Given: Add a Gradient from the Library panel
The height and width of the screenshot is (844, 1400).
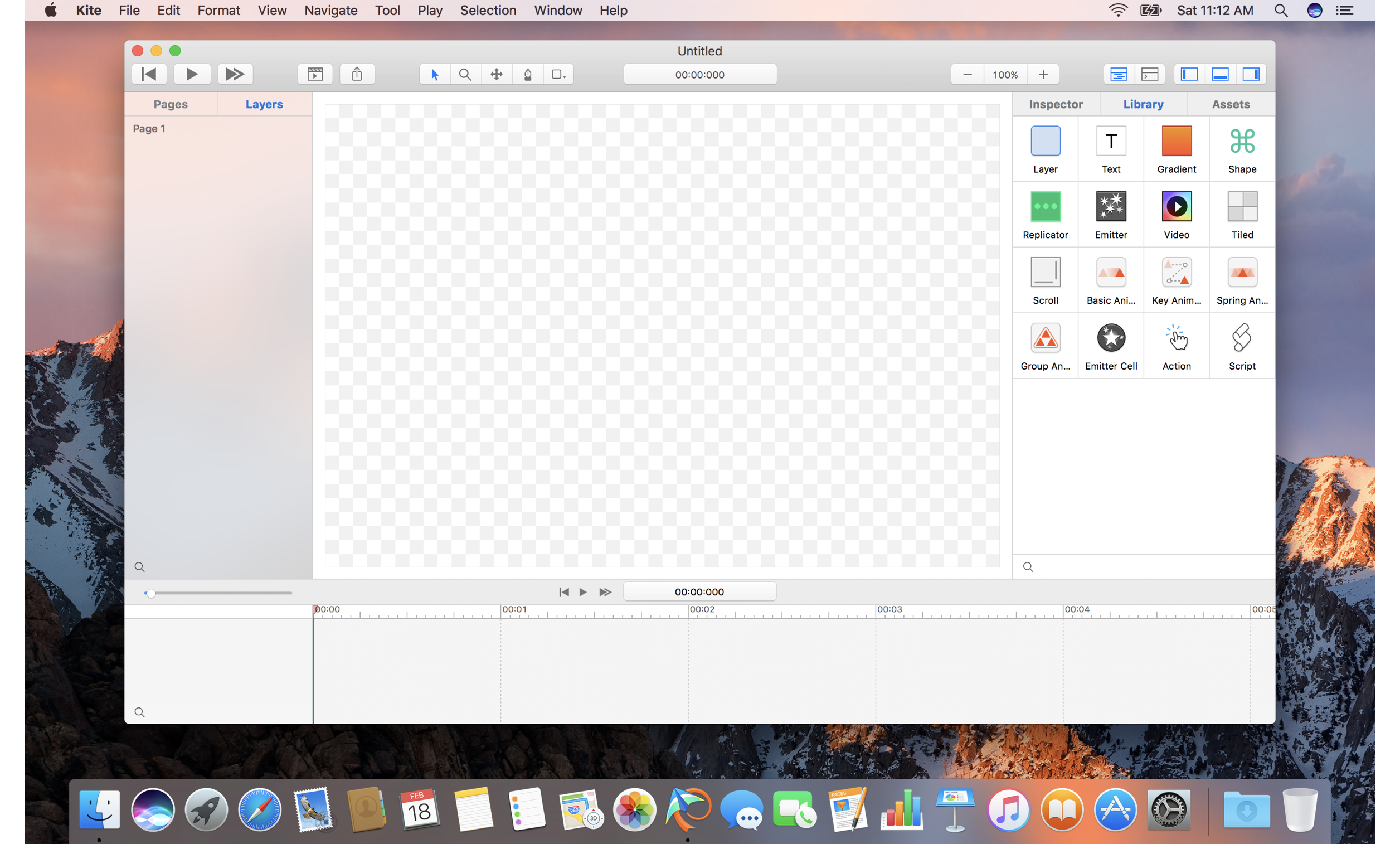Looking at the screenshot, I should coord(1175,148).
